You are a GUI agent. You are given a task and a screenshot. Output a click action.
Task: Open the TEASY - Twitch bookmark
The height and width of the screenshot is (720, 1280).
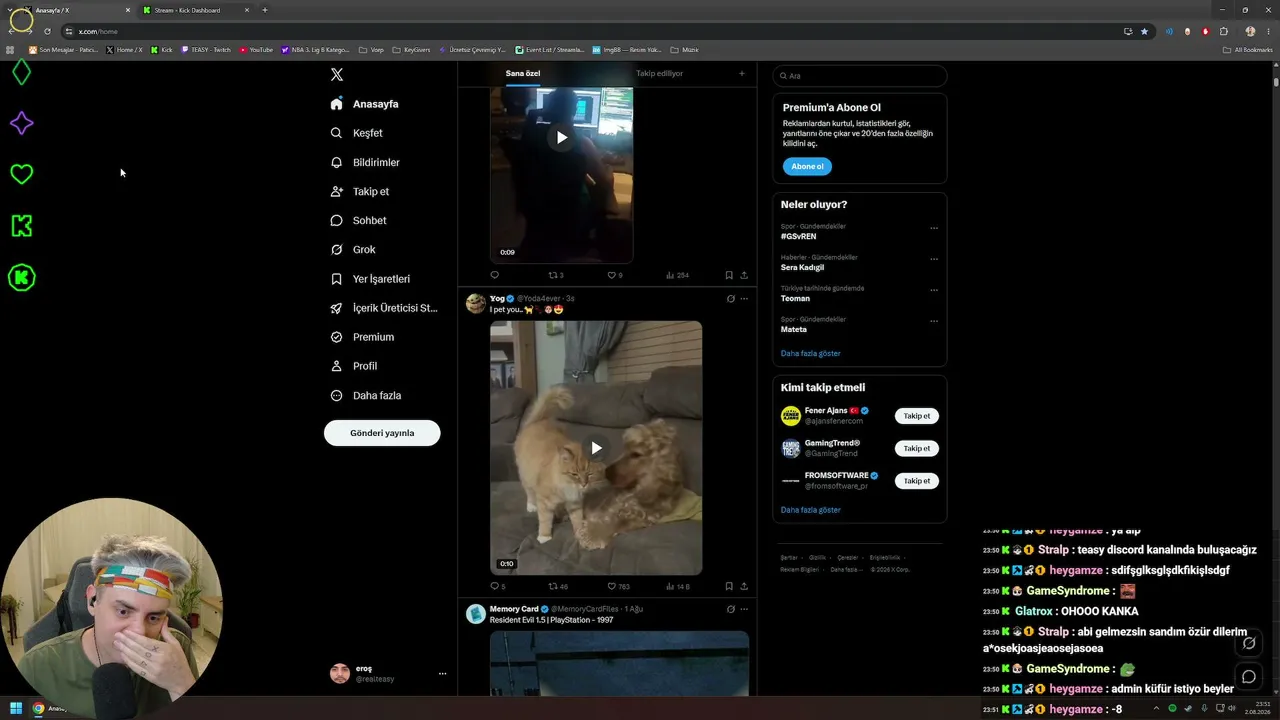[206, 49]
